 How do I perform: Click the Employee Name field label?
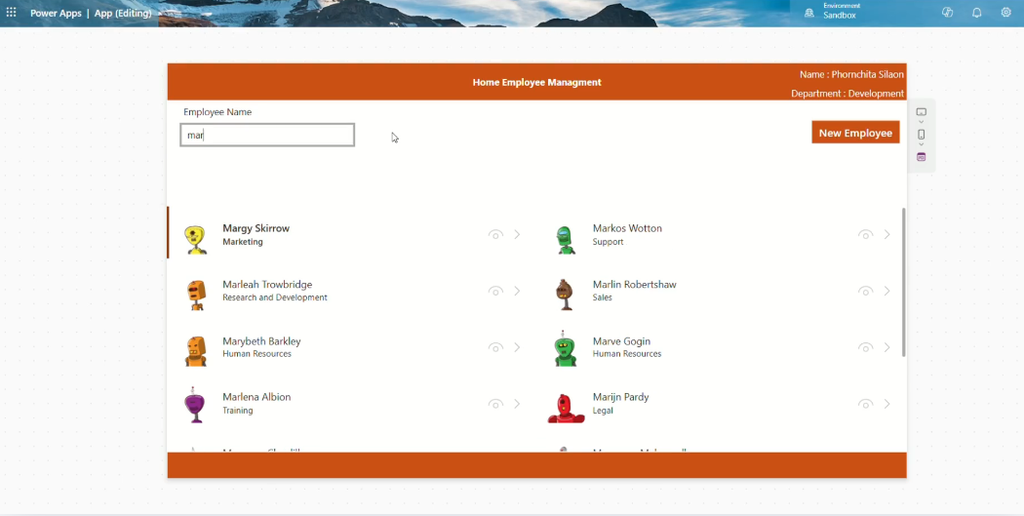click(x=217, y=112)
